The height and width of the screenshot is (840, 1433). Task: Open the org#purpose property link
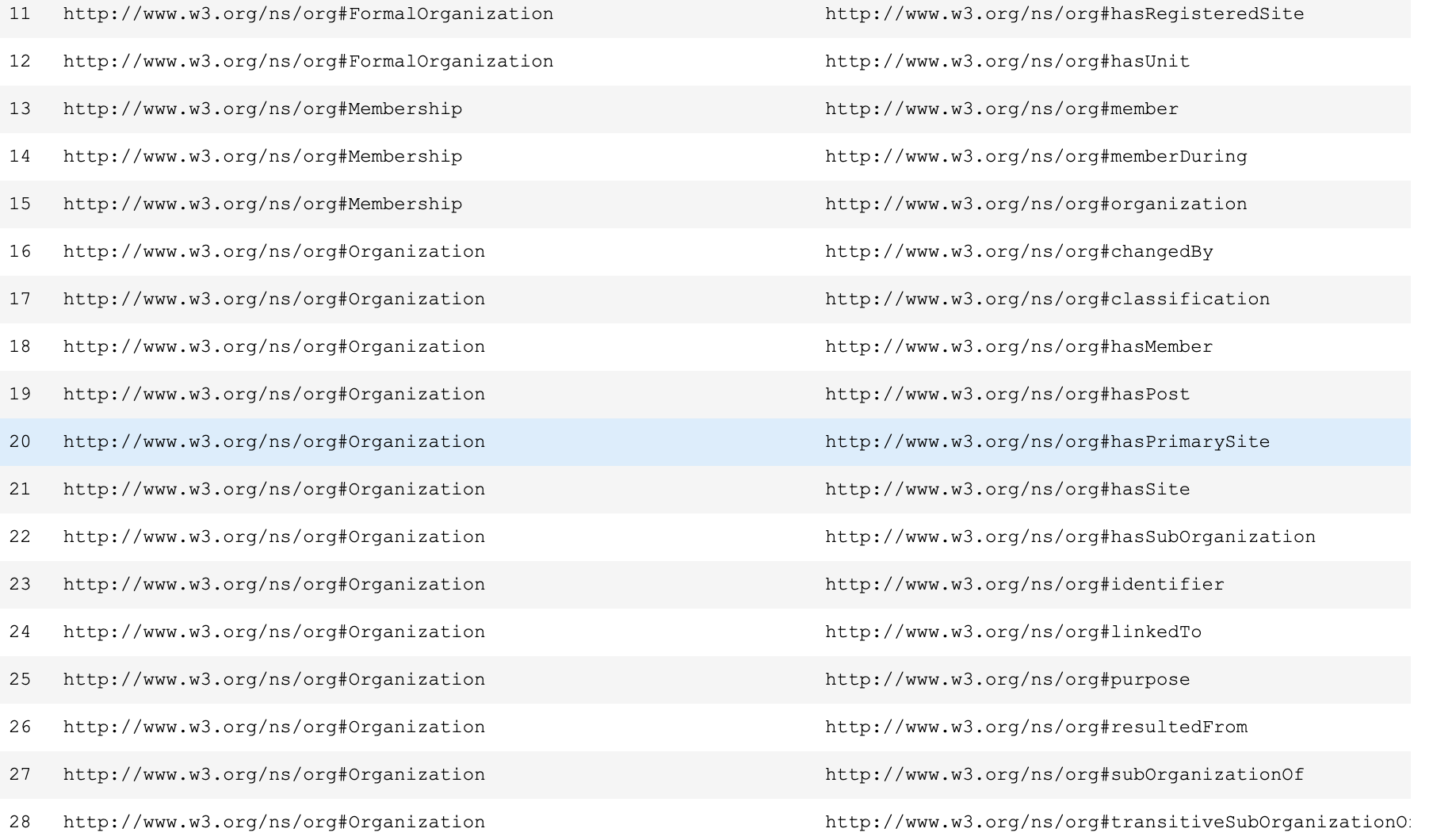pyautogui.click(x=1007, y=680)
